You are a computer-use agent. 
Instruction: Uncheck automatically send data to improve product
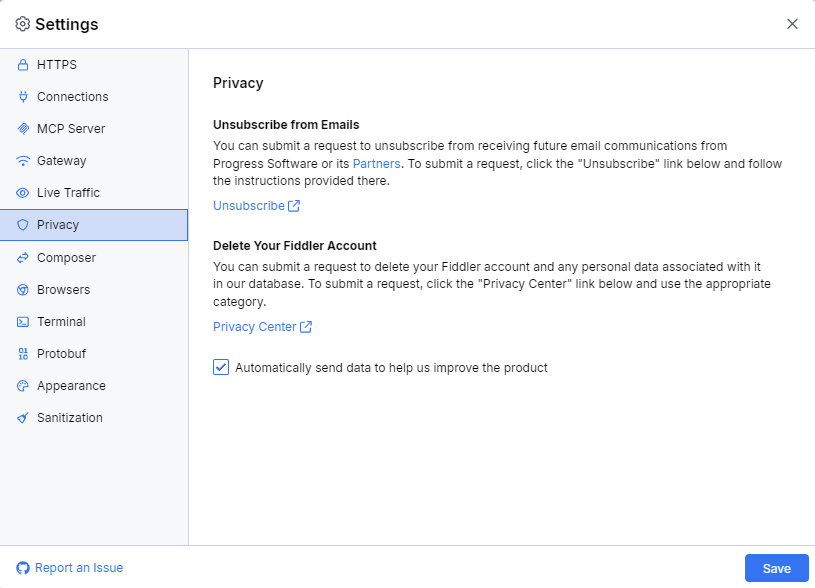click(221, 367)
